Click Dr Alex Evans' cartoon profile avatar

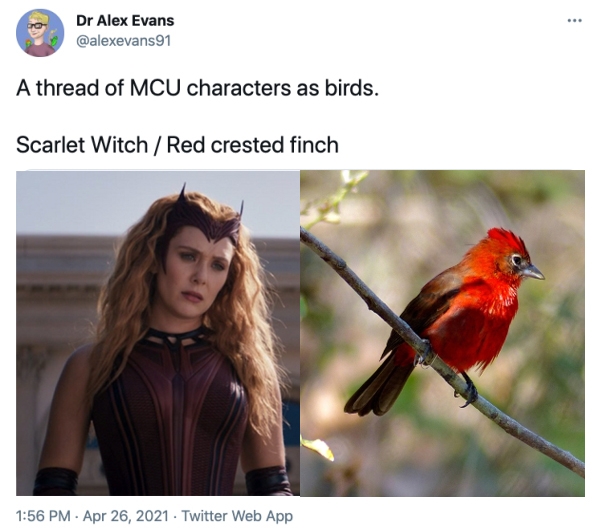point(40,33)
